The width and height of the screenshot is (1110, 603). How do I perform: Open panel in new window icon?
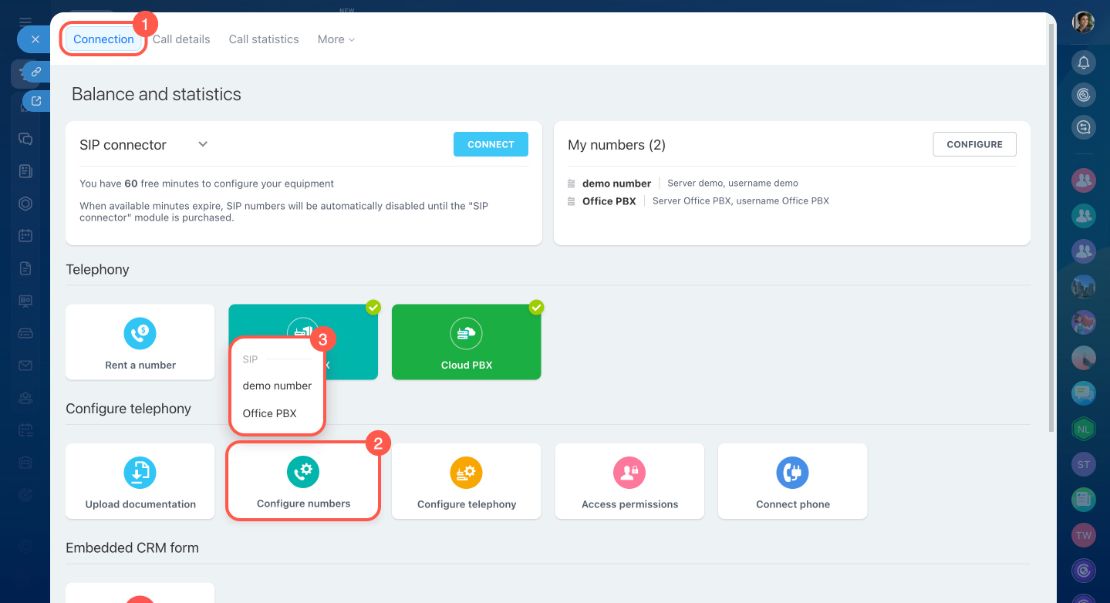tap(36, 101)
